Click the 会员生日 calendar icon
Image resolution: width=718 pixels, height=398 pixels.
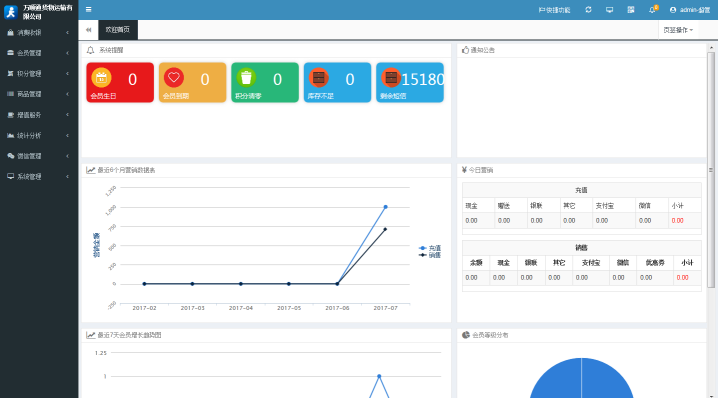pyautogui.click(x=101, y=78)
